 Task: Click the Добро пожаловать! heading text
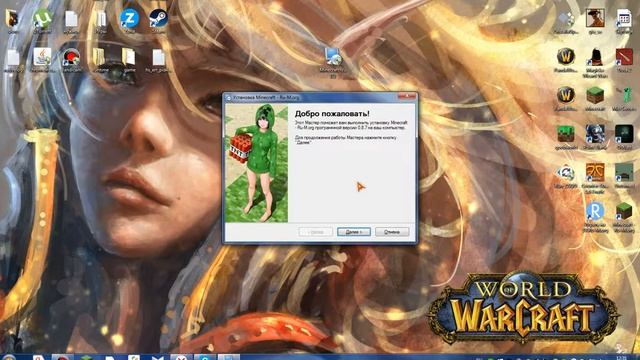tap(332, 113)
